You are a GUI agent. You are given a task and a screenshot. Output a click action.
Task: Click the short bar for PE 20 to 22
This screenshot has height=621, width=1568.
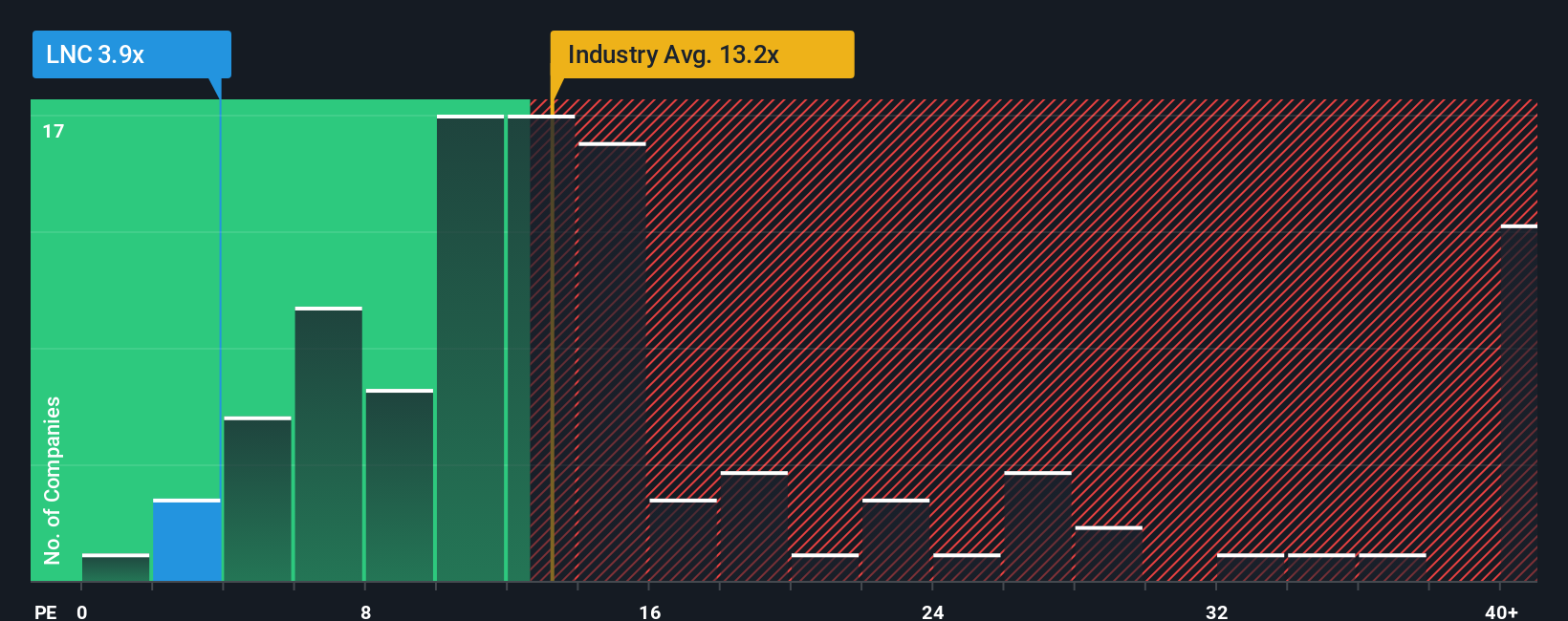(x=825, y=567)
